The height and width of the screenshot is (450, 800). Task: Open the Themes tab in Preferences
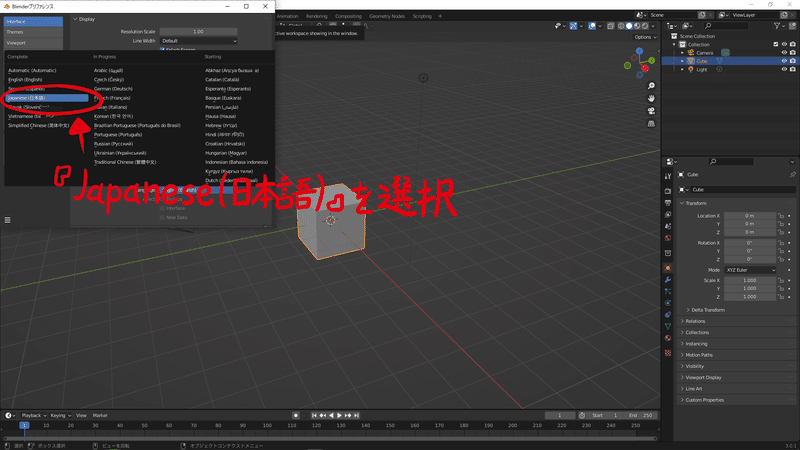coord(33,32)
